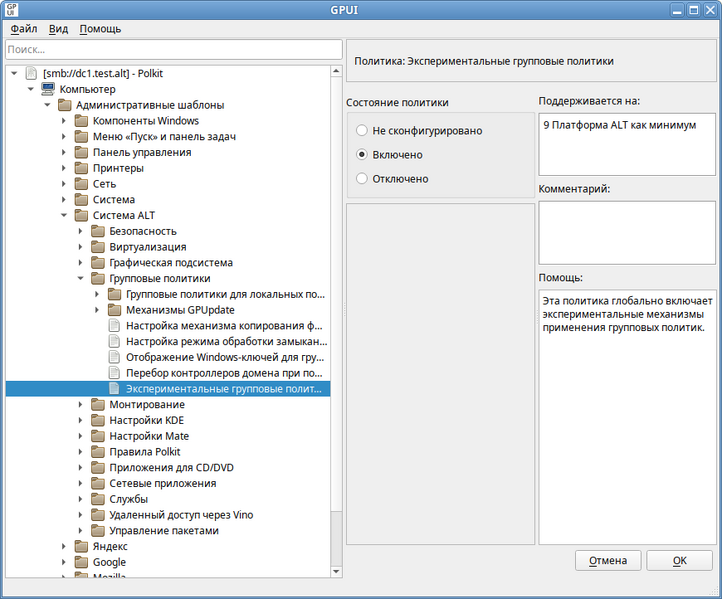
Task: Click policy document icon for Настройка механизма копирования
Action: 114,326
